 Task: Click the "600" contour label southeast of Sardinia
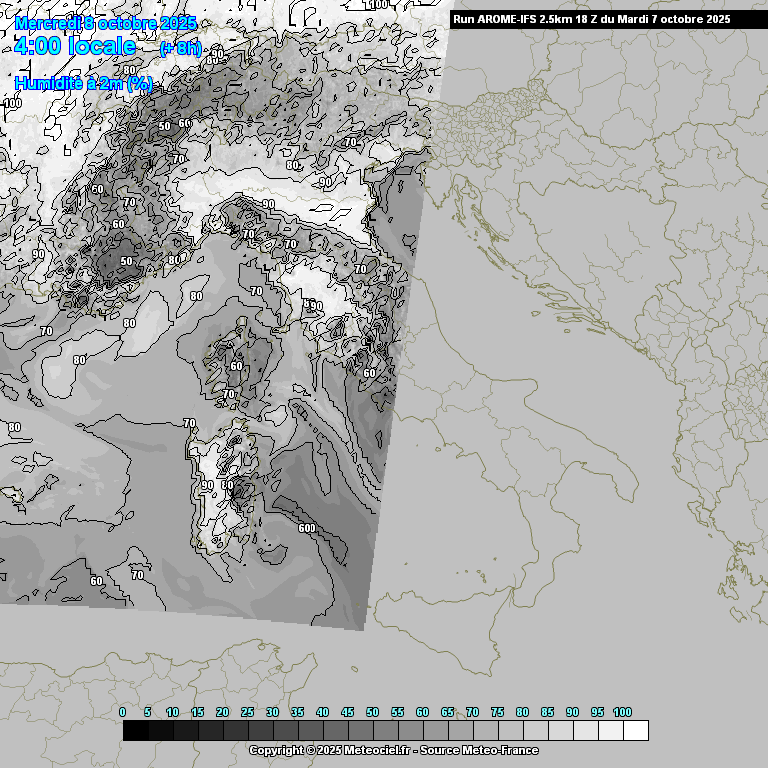click(306, 528)
